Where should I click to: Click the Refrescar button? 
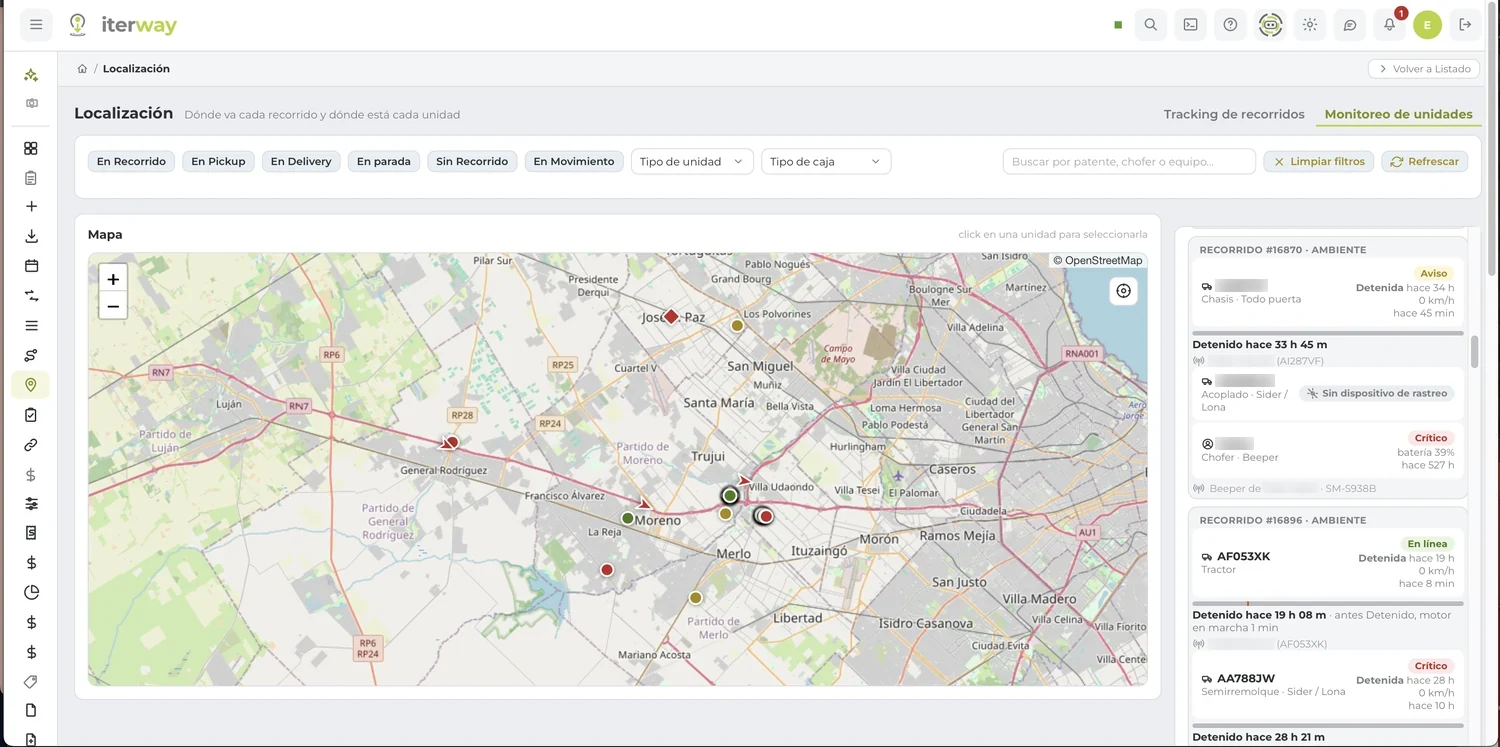(1424, 161)
